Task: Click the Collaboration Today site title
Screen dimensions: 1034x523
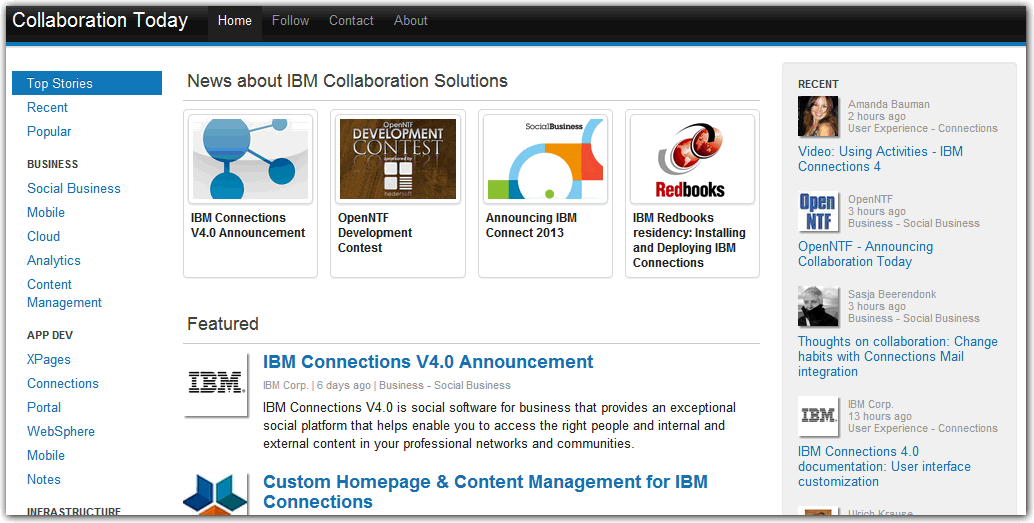Action: pos(100,20)
